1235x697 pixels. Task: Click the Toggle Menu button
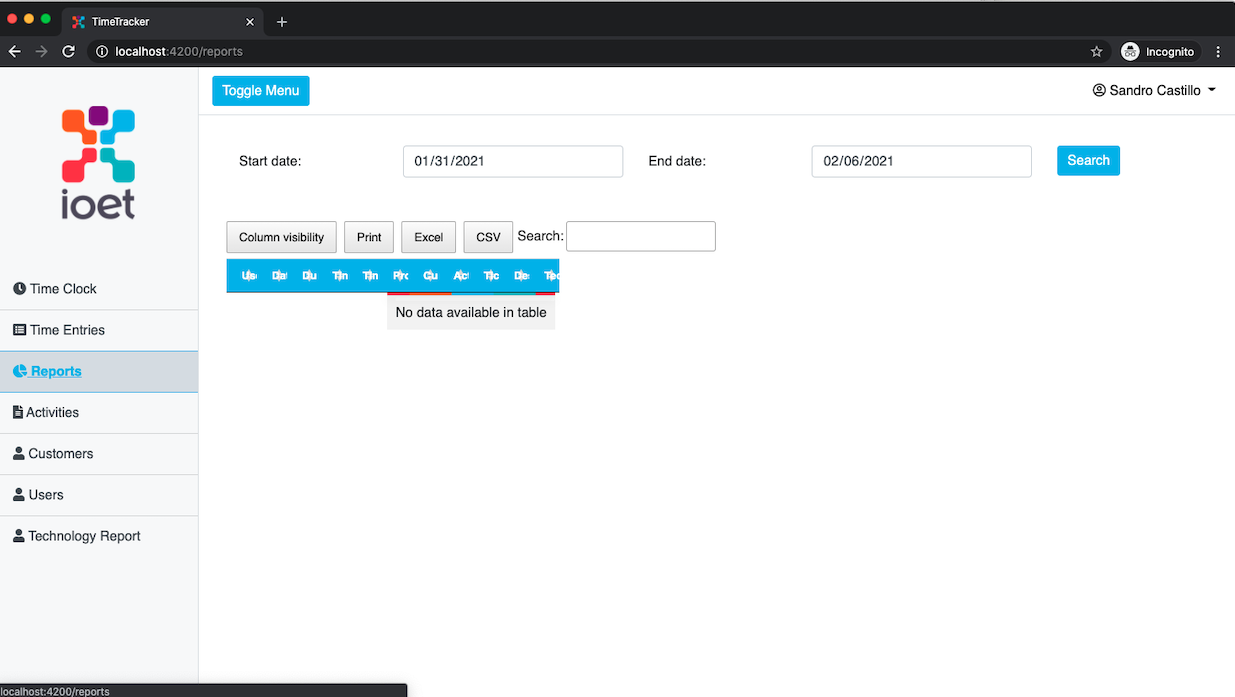pos(261,90)
